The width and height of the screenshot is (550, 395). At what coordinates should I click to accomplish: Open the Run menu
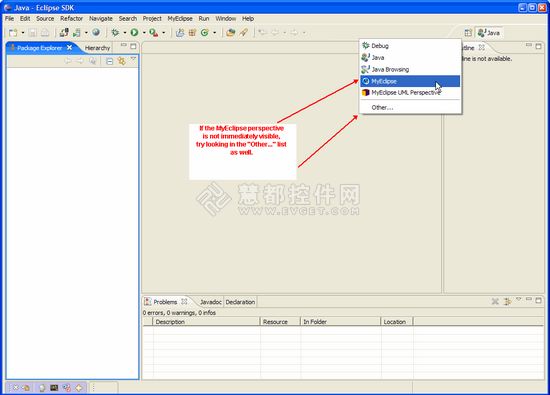pos(204,19)
